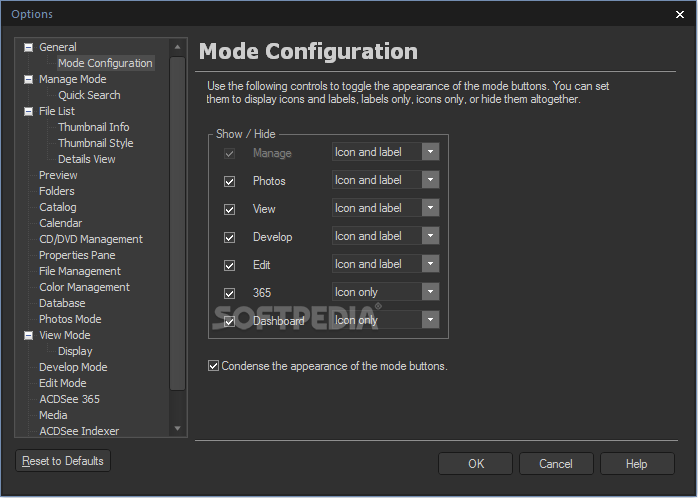Collapse the Manage Mode tree node
Image resolution: width=698 pixels, height=498 pixels.
click(x=28, y=79)
